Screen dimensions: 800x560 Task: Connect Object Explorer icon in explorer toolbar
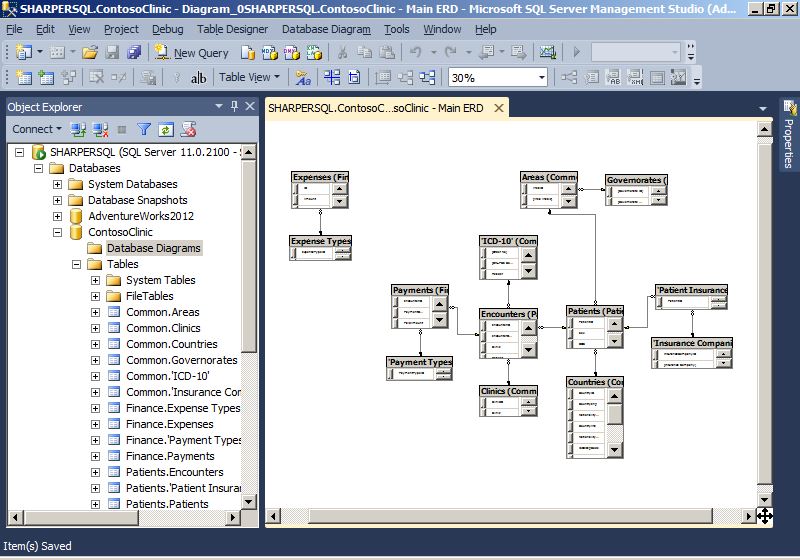click(x=78, y=130)
